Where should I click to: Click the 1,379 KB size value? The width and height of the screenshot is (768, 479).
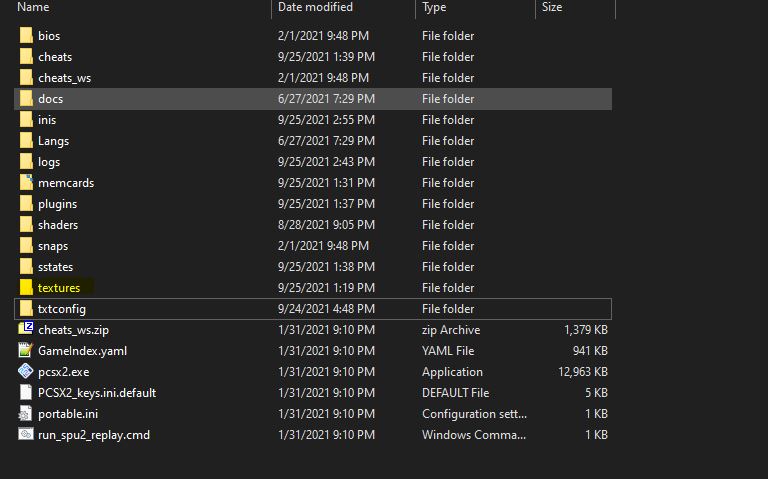click(x=586, y=330)
